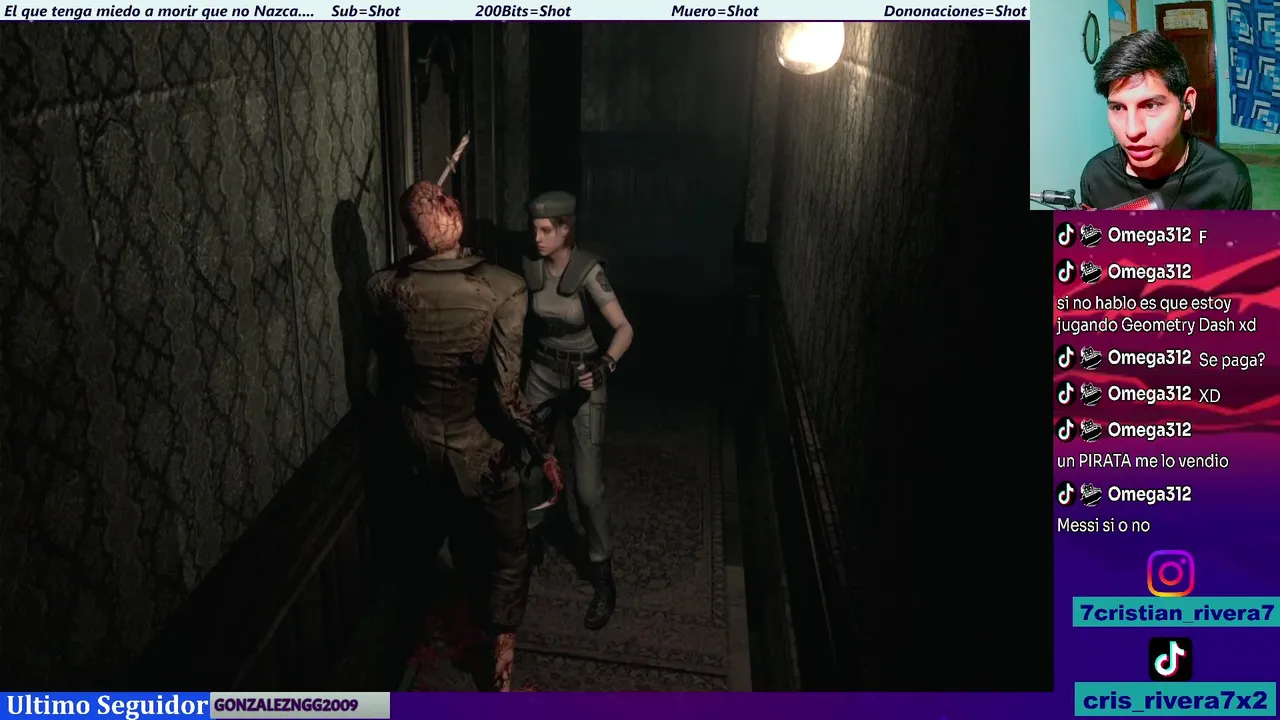1280x720 pixels.
Task: Click the TikTok icon beside the PIRATA message
Action: (x=1066, y=429)
